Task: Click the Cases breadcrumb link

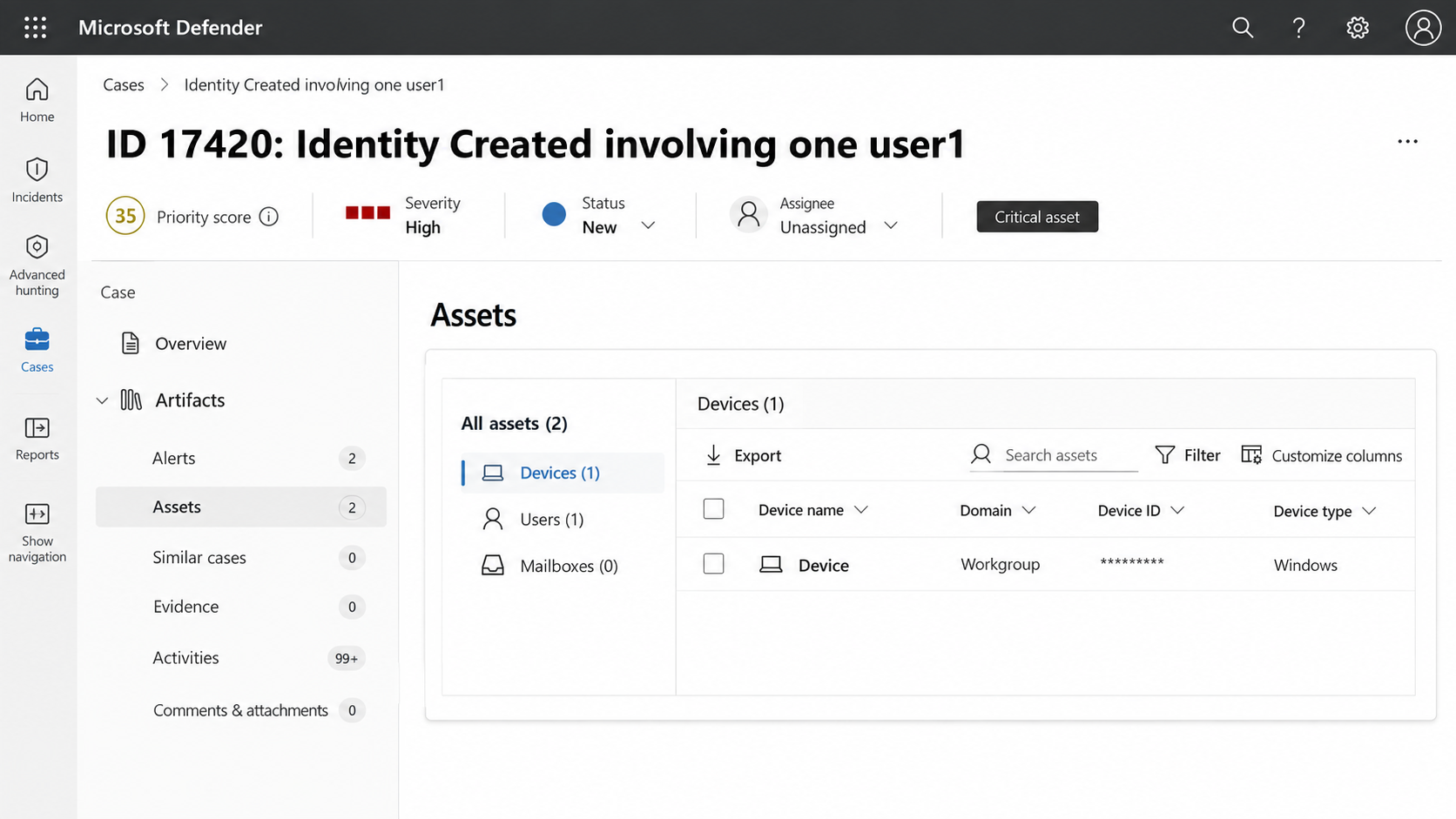Action: [x=124, y=84]
